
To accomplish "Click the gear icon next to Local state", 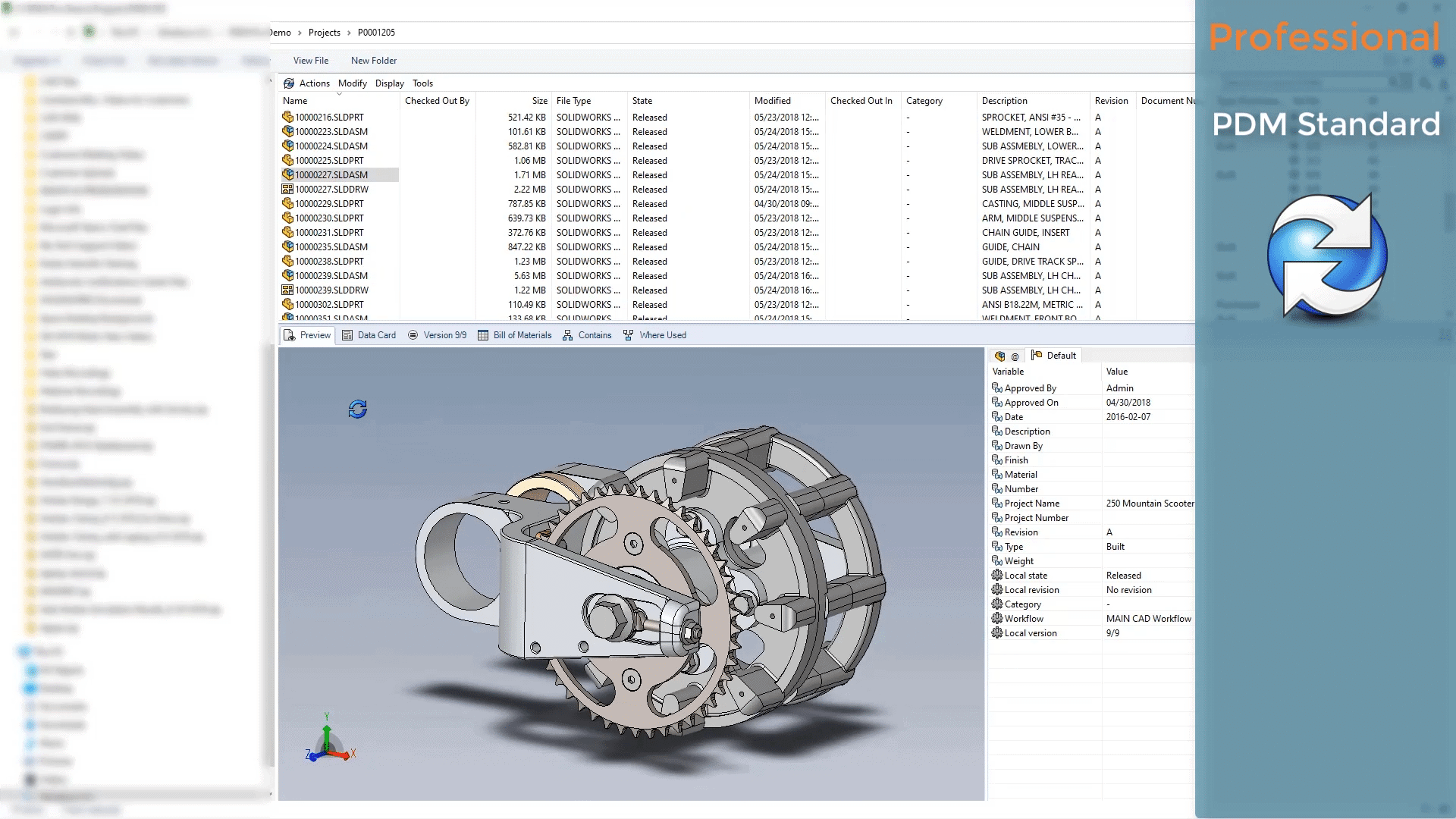I will (x=997, y=576).
